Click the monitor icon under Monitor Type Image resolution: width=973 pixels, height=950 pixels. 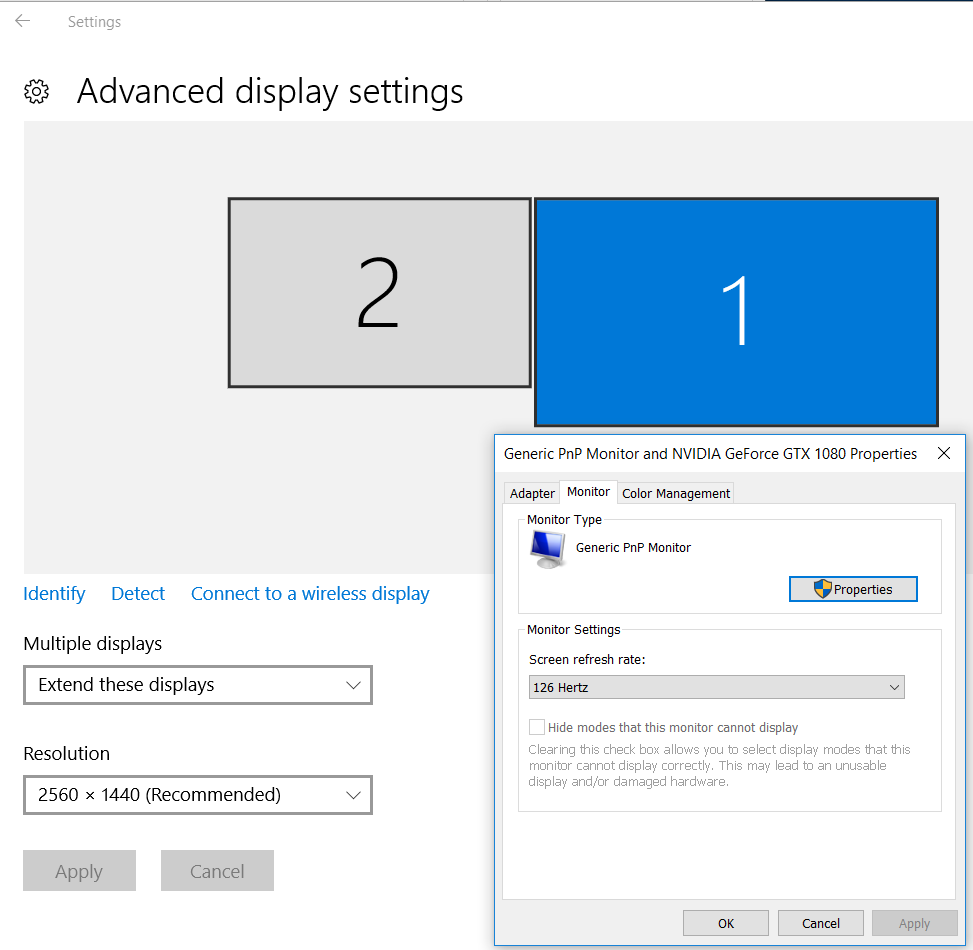coord(547,550)
